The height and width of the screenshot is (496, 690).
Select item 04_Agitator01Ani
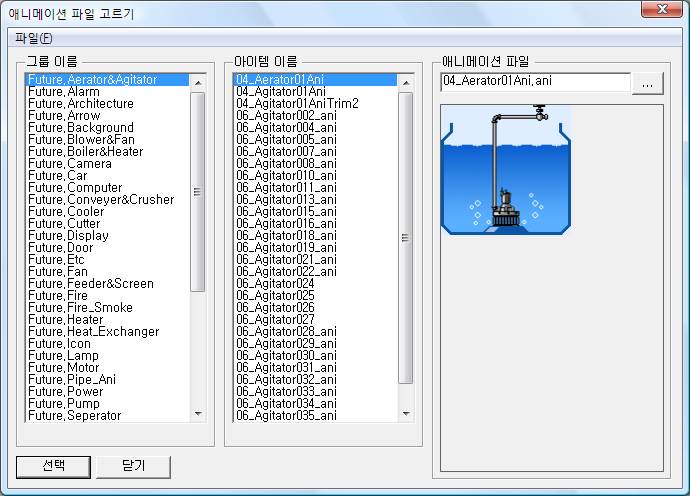click(316, 92)
